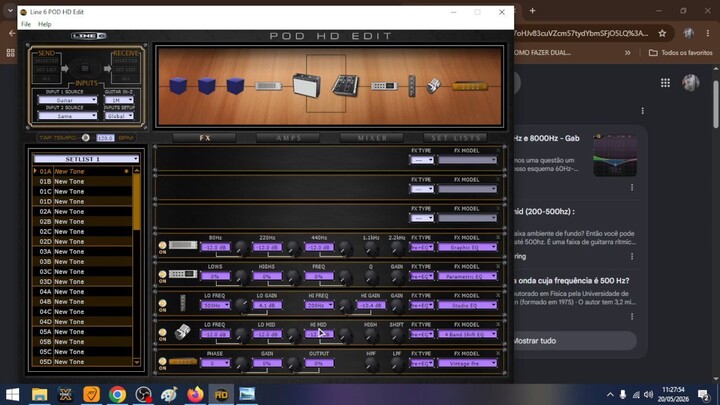
Task: Click Mostrar tudo button in browser
Action: (575, 341)
